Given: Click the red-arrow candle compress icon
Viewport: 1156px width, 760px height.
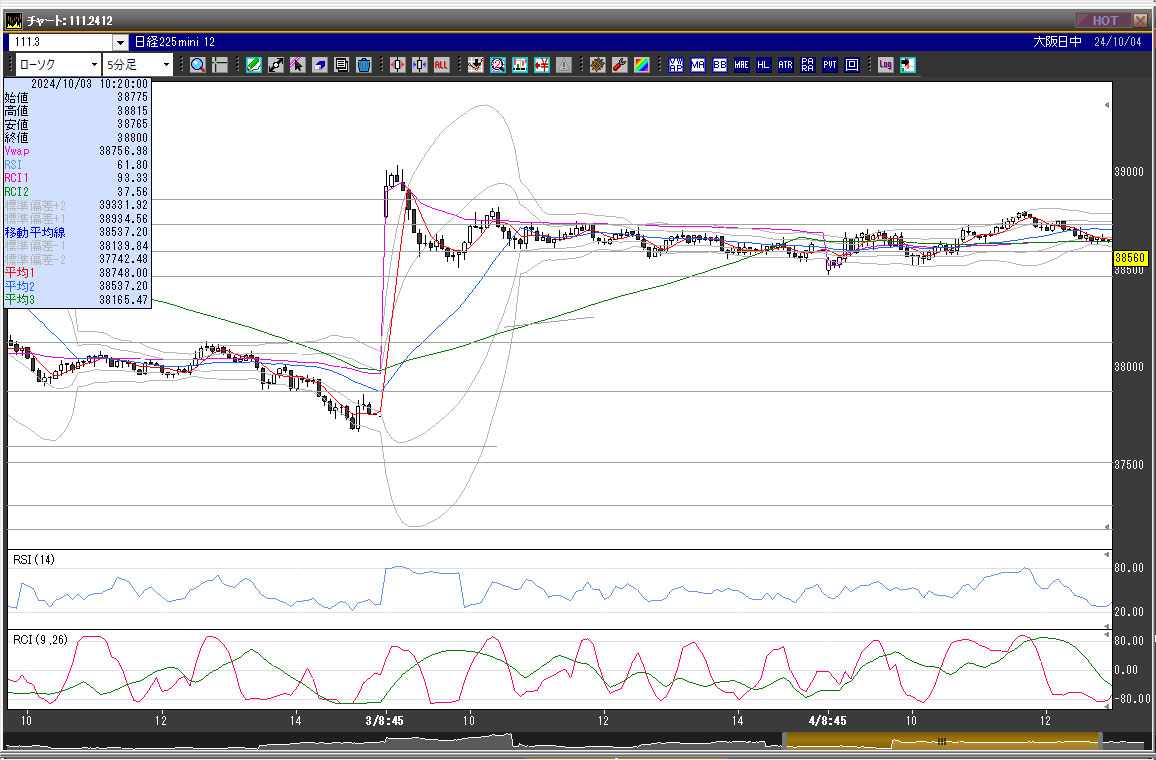Looking at the screenshot, I should 397,65.
